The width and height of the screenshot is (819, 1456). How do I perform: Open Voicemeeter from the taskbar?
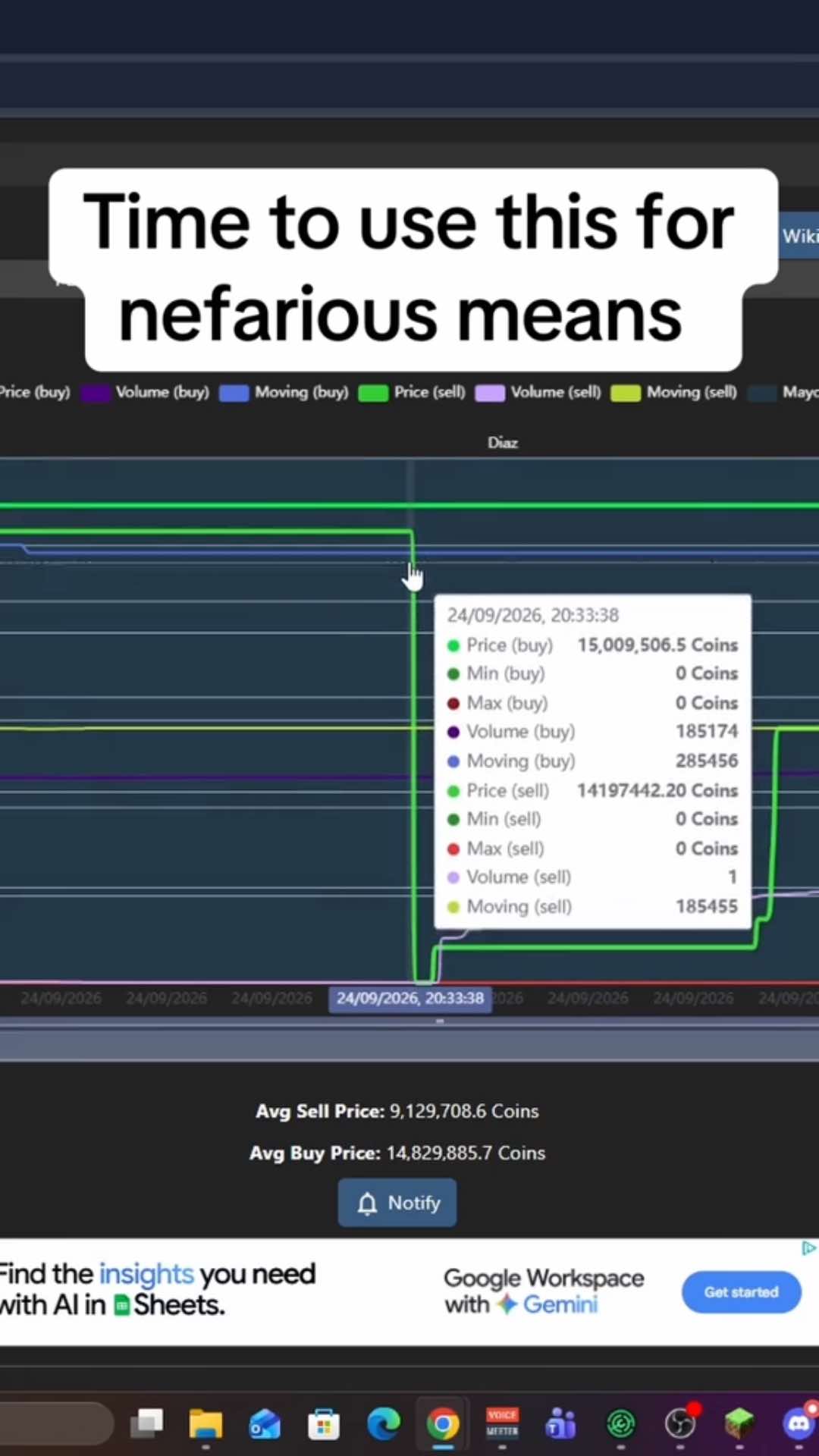(x=502, y=1423)
